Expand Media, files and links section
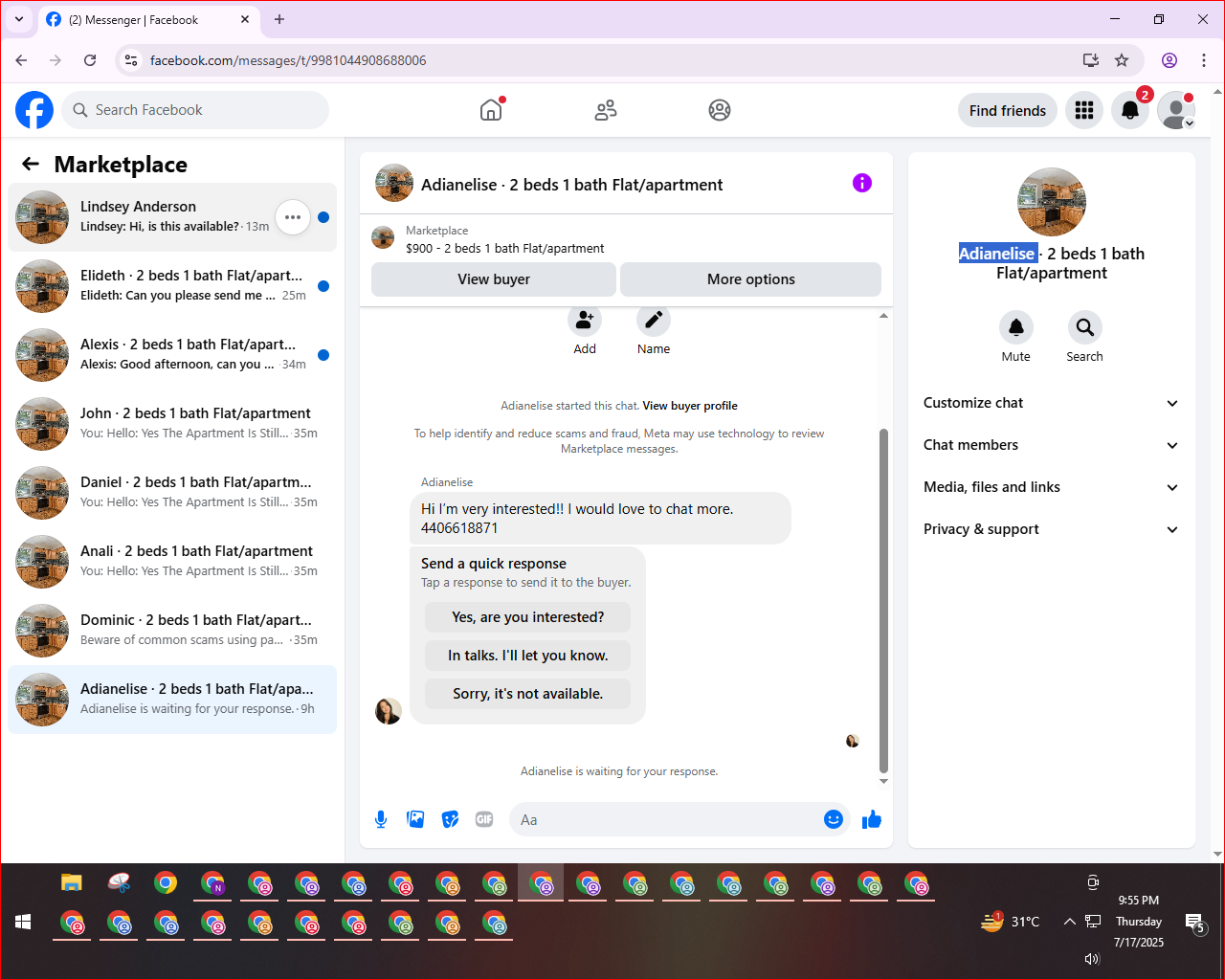1225x980 pixels. pos(1052,487)
